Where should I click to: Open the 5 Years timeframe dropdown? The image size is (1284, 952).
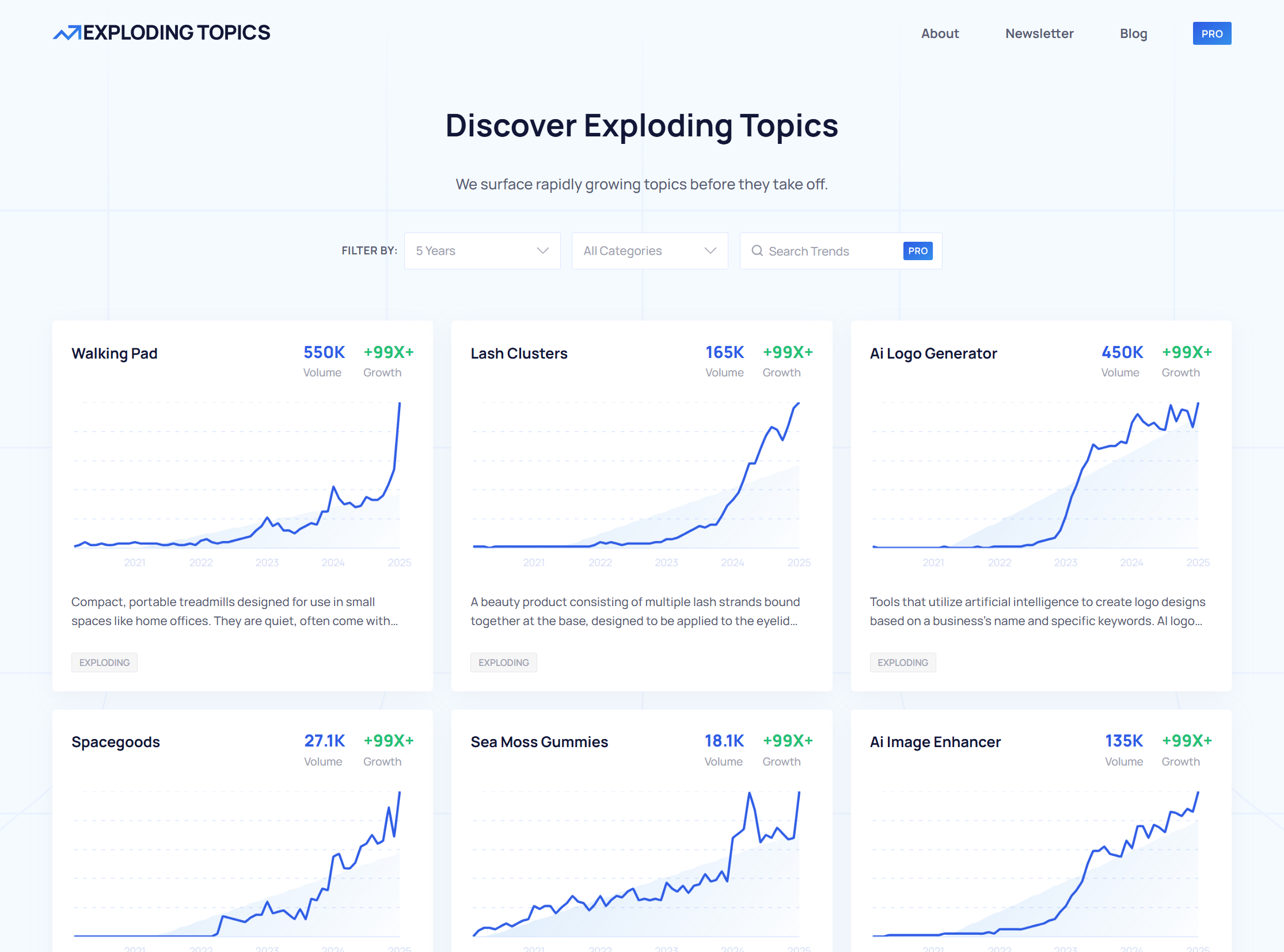click(x=482, y=251)
